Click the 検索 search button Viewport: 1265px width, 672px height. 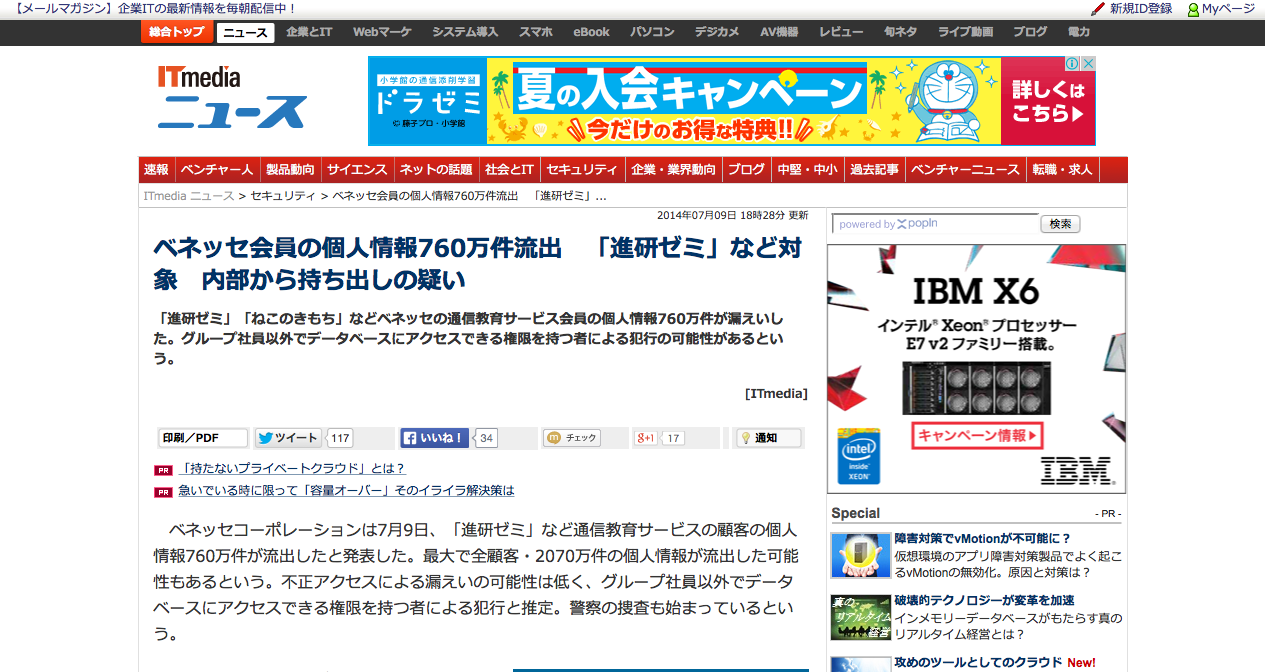coord(1060,224)
